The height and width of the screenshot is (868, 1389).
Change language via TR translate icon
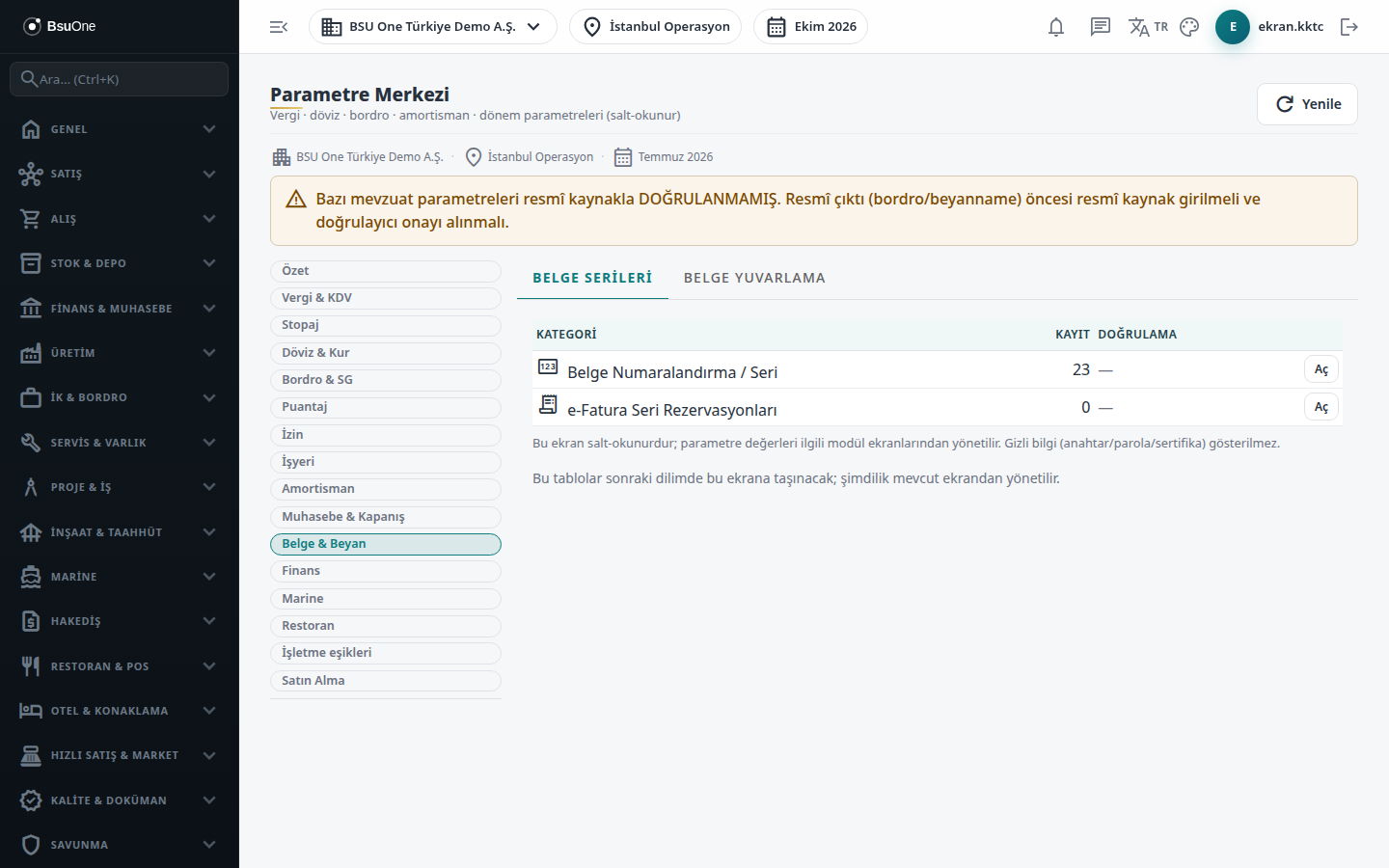[1148, 27]
